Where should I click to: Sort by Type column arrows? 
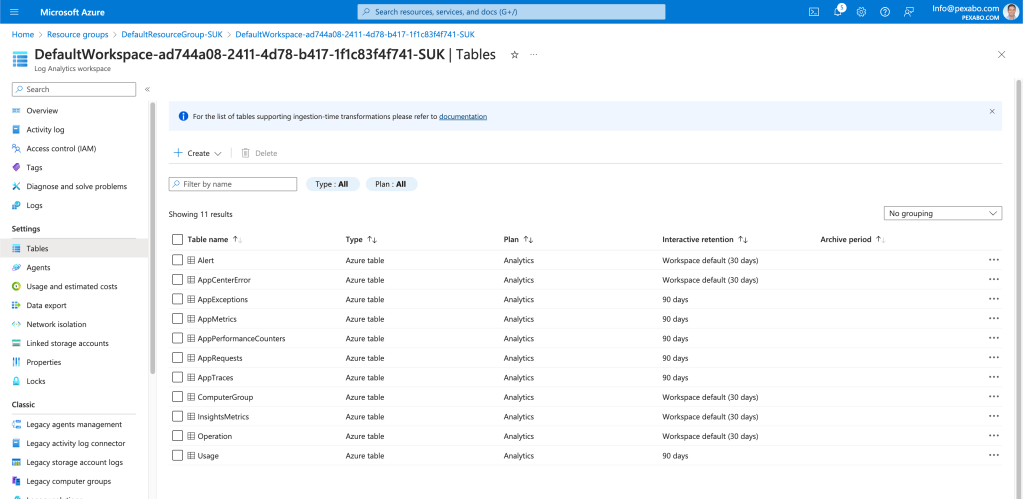(372, 239)
